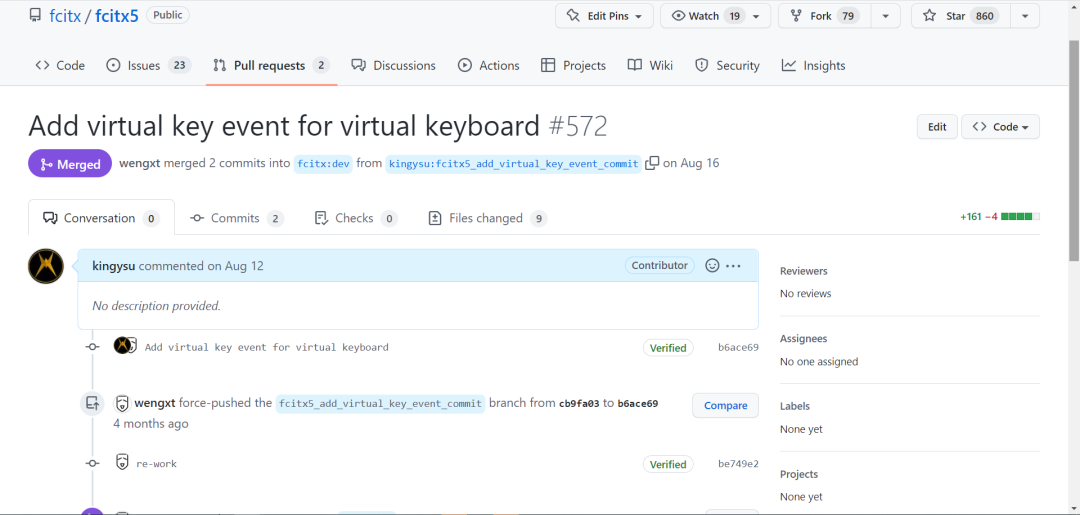Click the force-push event icon in the timeline
The image size is (1080, 515).
point(92,403)
